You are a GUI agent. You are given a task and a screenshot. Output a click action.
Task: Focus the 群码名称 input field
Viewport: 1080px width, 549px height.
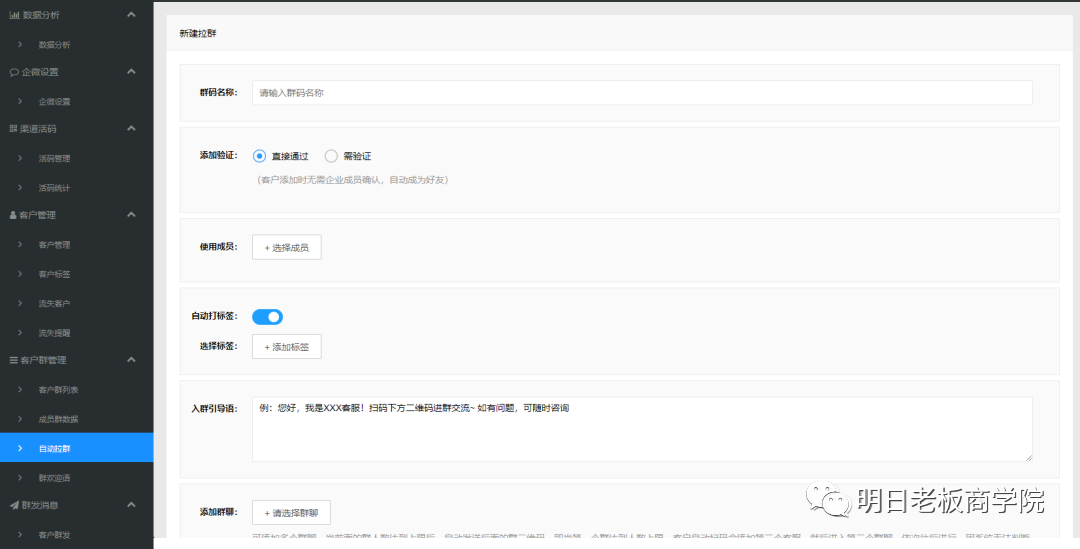(642, 93)
